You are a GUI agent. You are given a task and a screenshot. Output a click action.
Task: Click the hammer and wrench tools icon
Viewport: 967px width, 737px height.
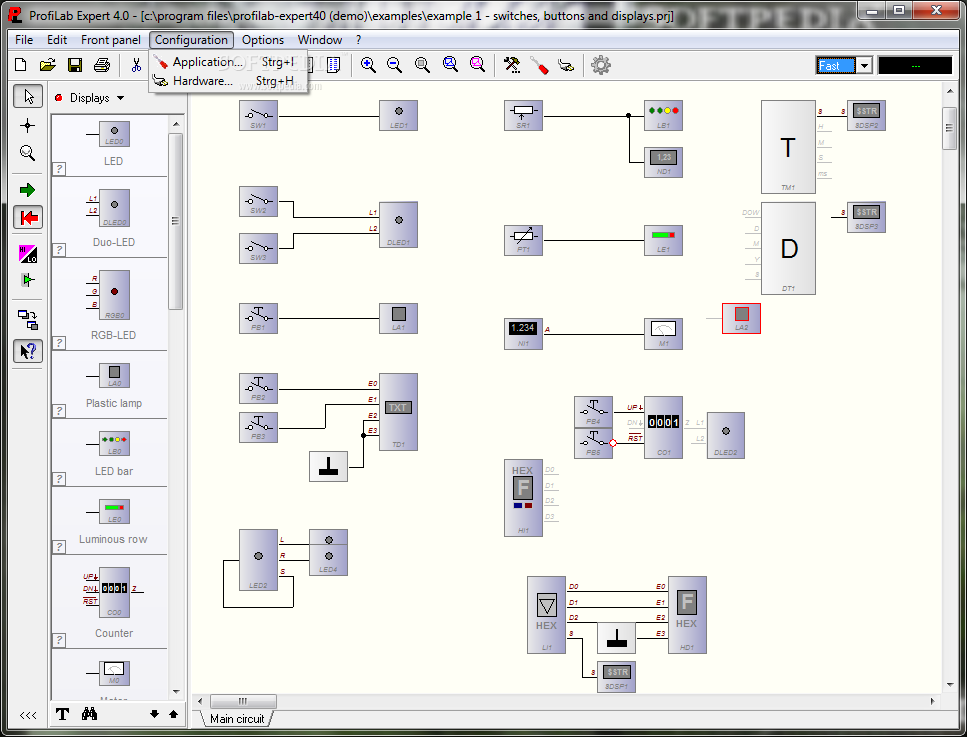pyautogui.click(x=512, y=65)
